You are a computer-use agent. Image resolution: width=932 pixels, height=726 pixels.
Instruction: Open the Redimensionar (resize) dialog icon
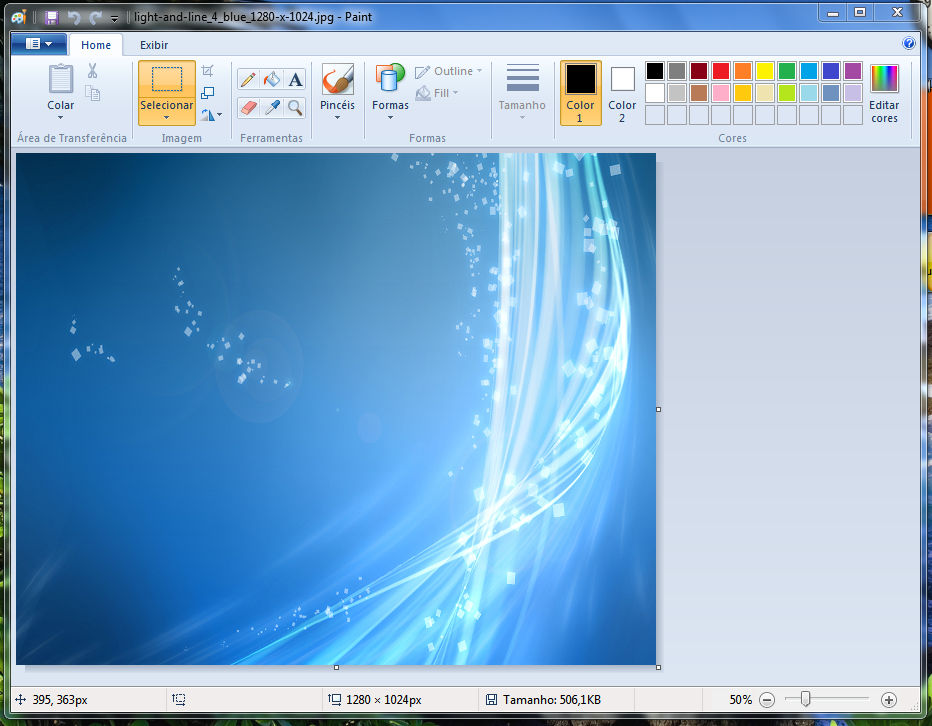pos(207,93)
